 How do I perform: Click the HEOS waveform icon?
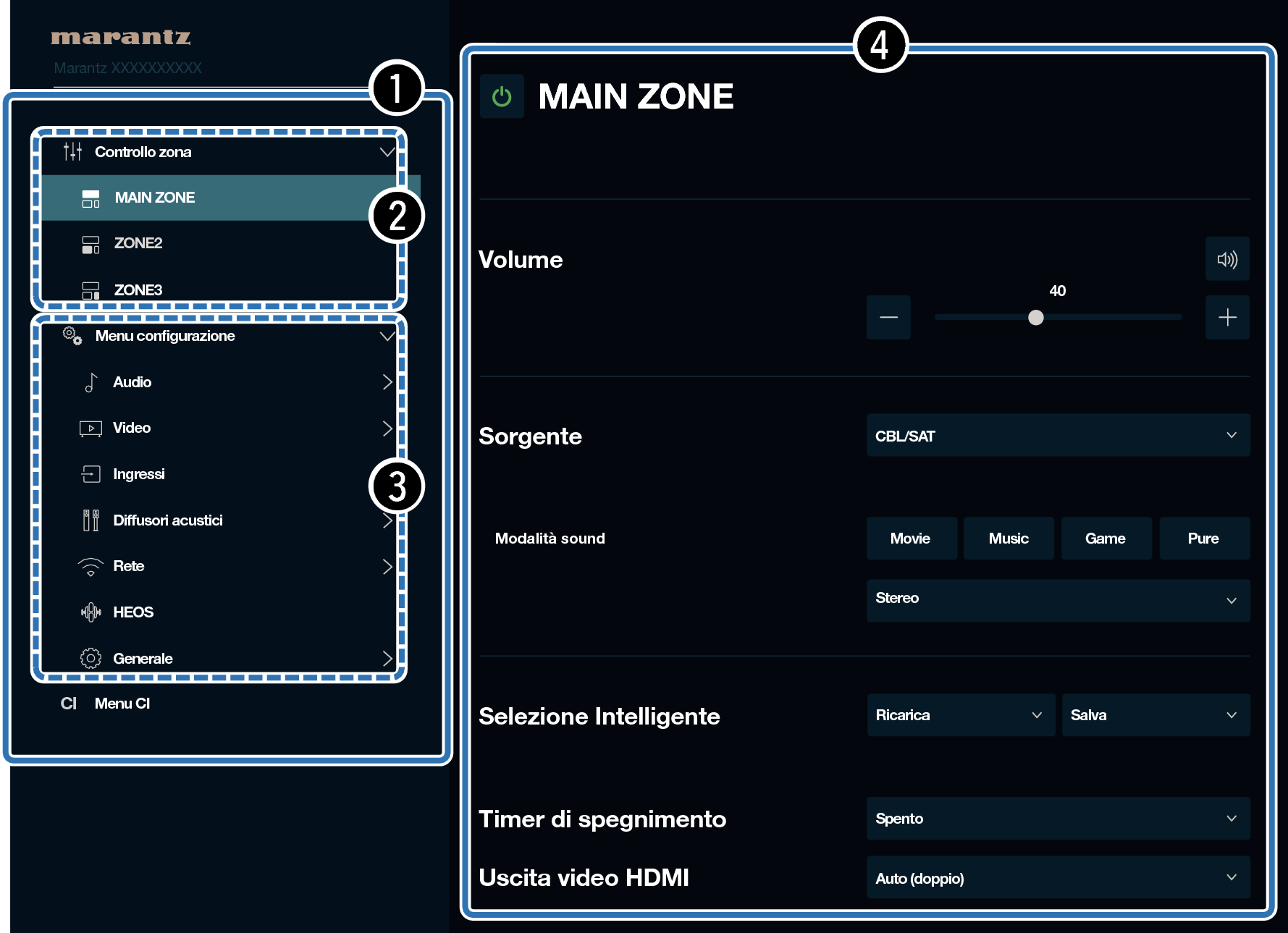pyautogui.click(x=91, y=612)
